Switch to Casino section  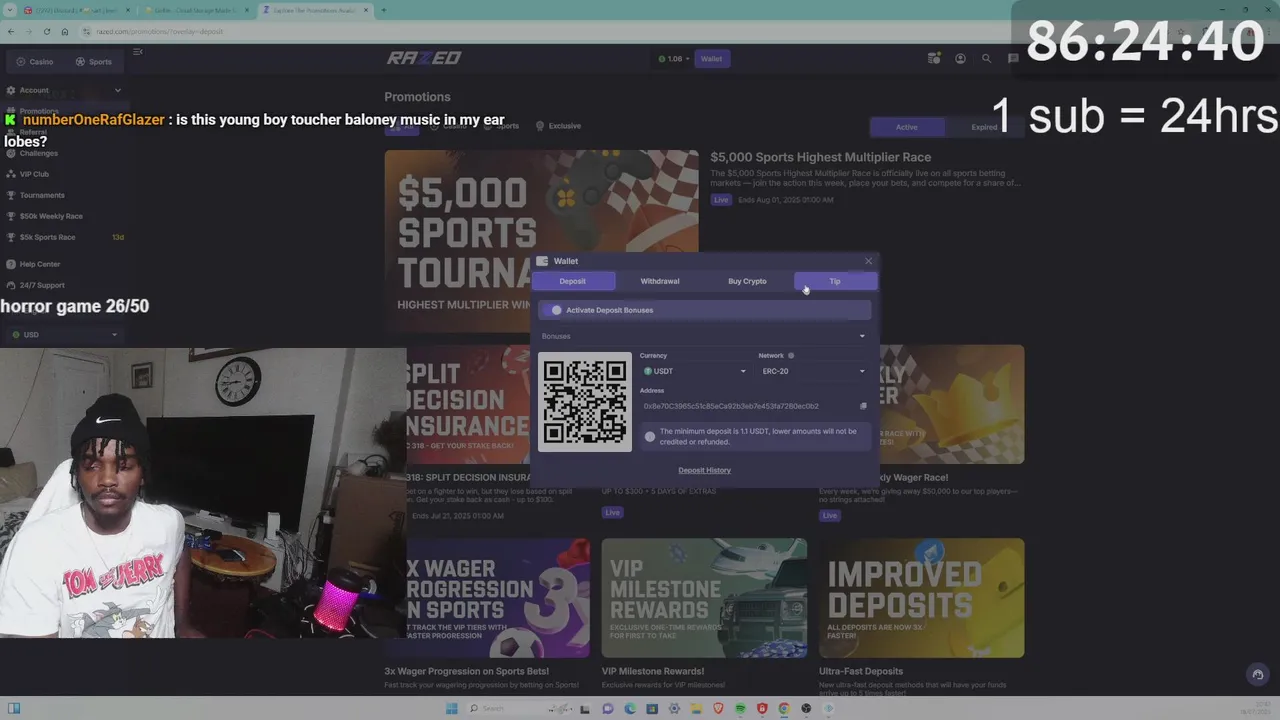click(35, 62)
